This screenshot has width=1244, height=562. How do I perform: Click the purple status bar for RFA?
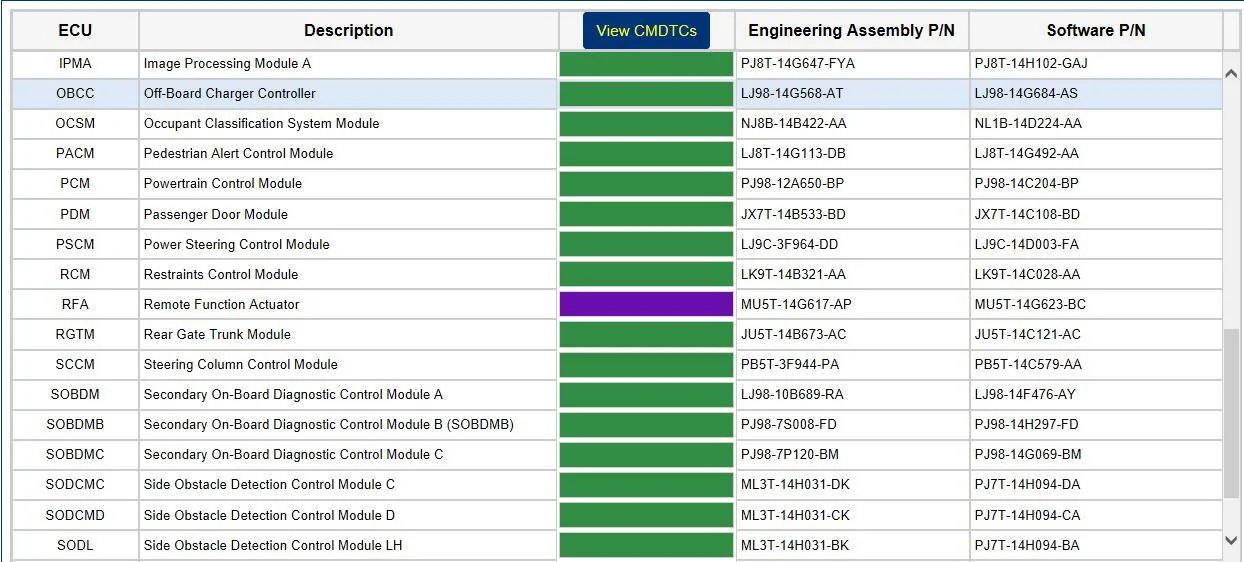pos(646,304)
